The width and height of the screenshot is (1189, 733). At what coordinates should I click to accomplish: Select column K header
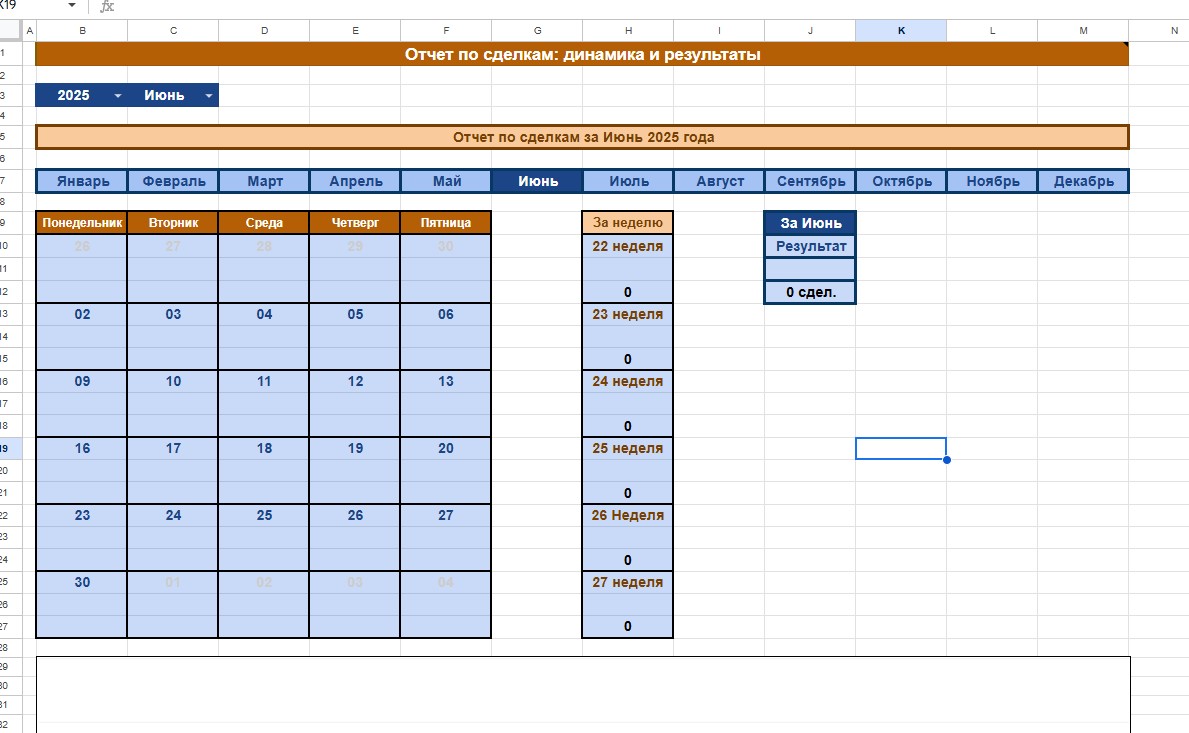(901, 31)
